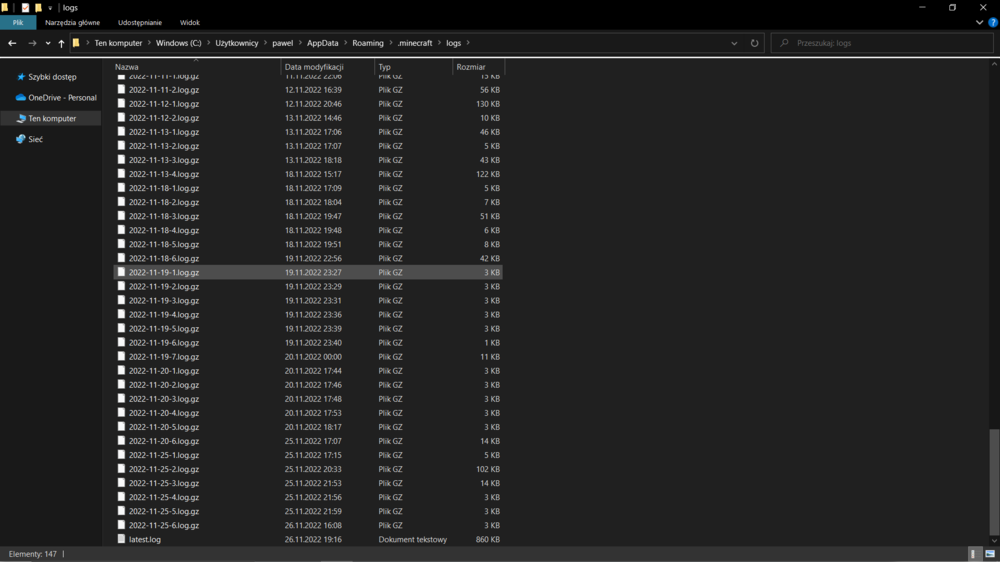Select file name 2022-11-20-3.log.gz

[164, 399]
